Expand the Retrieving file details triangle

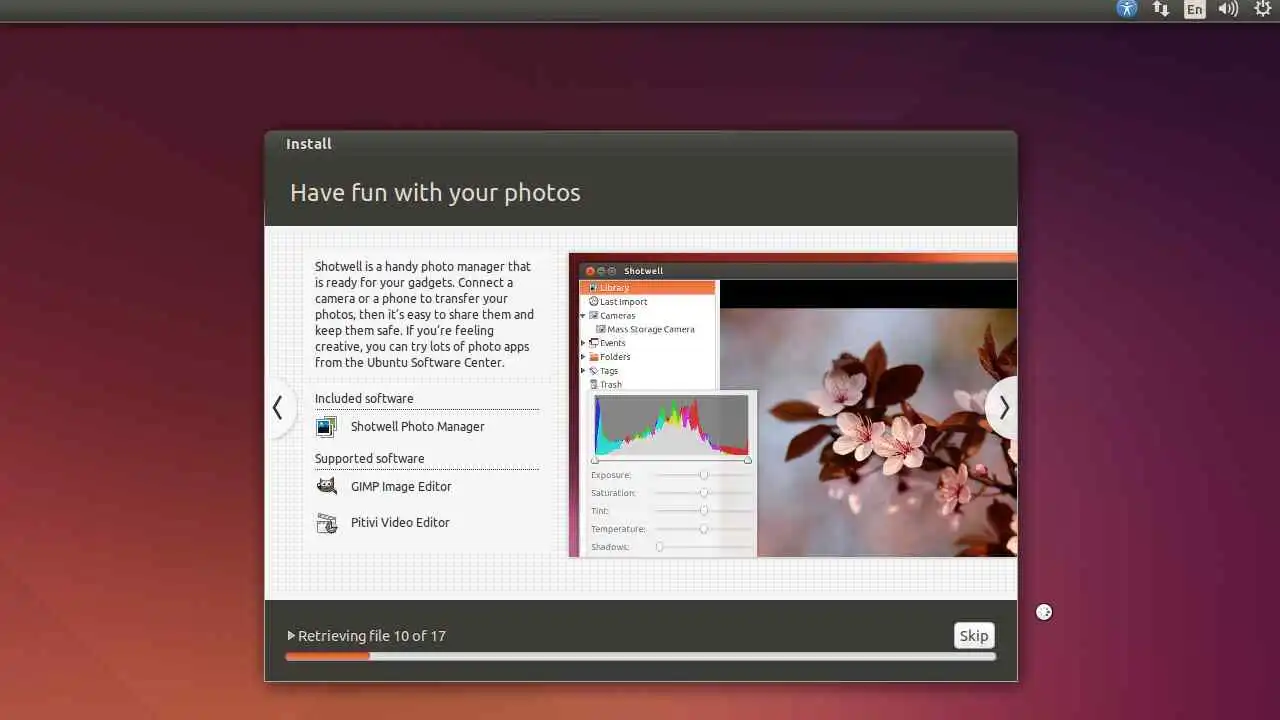[291, 636]
